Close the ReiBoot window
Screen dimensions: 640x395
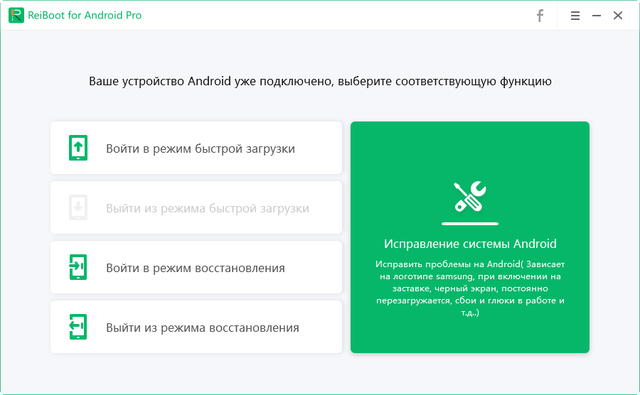pyautogui.click(x=618, y=16)
